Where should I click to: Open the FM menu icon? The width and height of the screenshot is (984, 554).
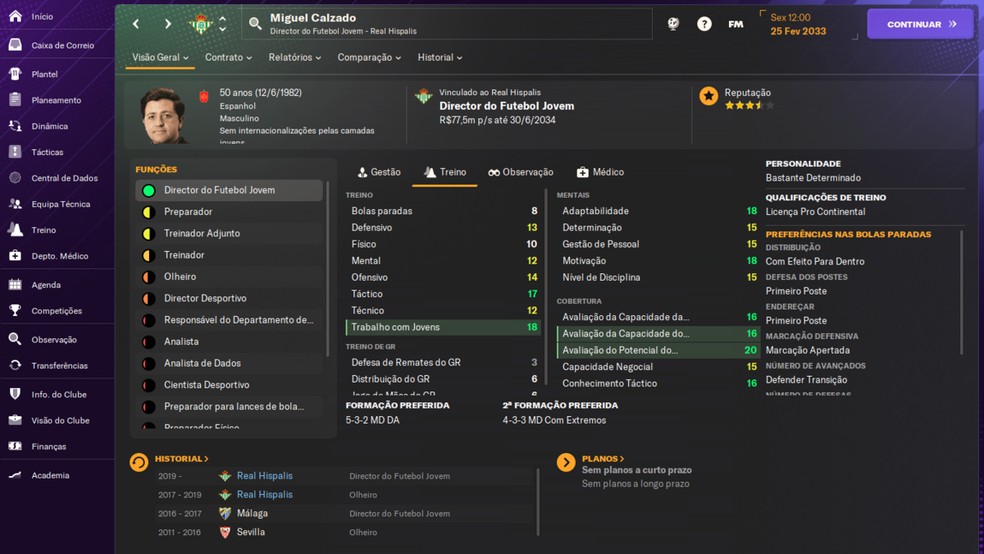pyautogui.click(x=735, y=24)
